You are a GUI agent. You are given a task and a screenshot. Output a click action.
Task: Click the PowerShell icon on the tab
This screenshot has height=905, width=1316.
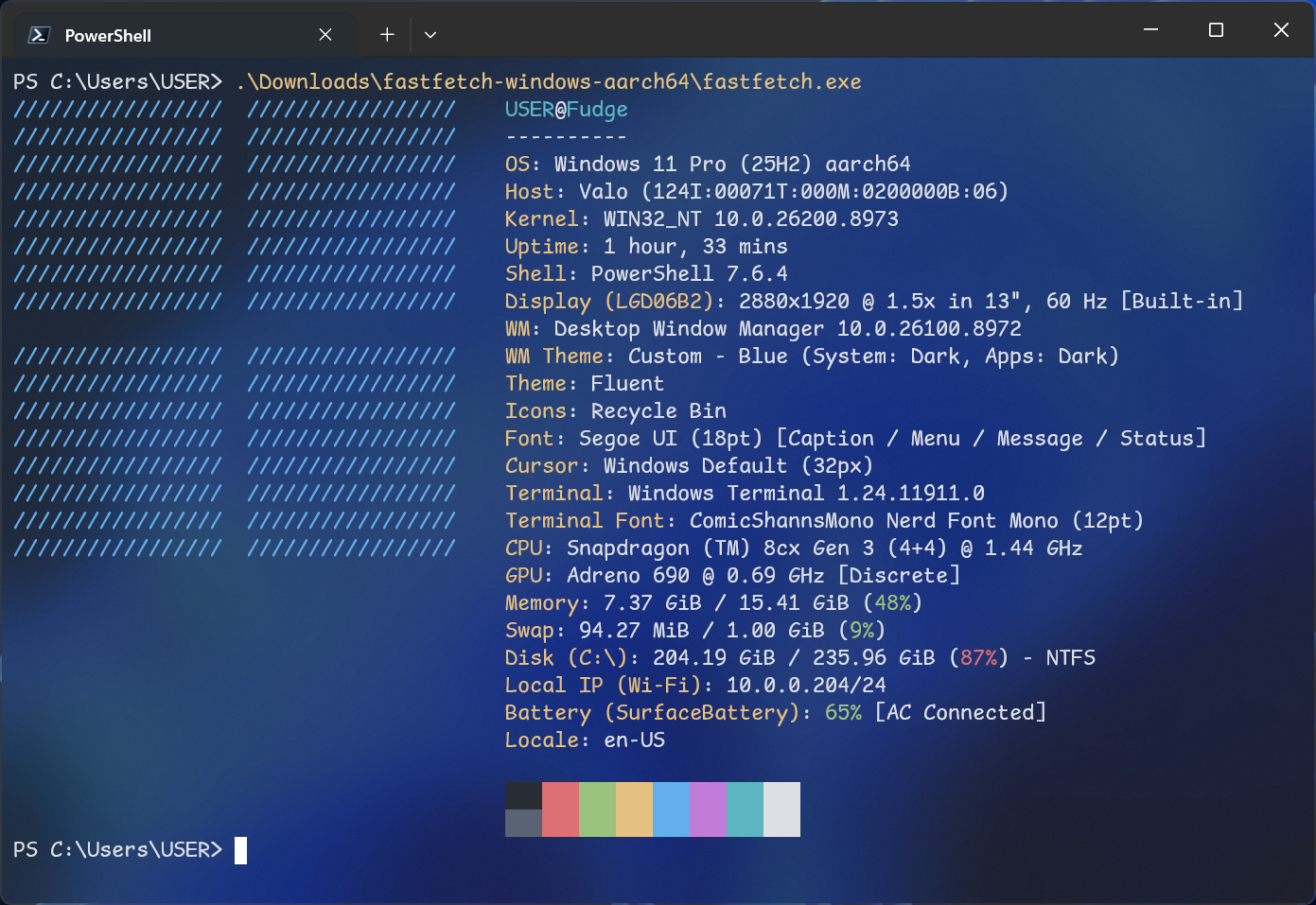tap(39, 35)
